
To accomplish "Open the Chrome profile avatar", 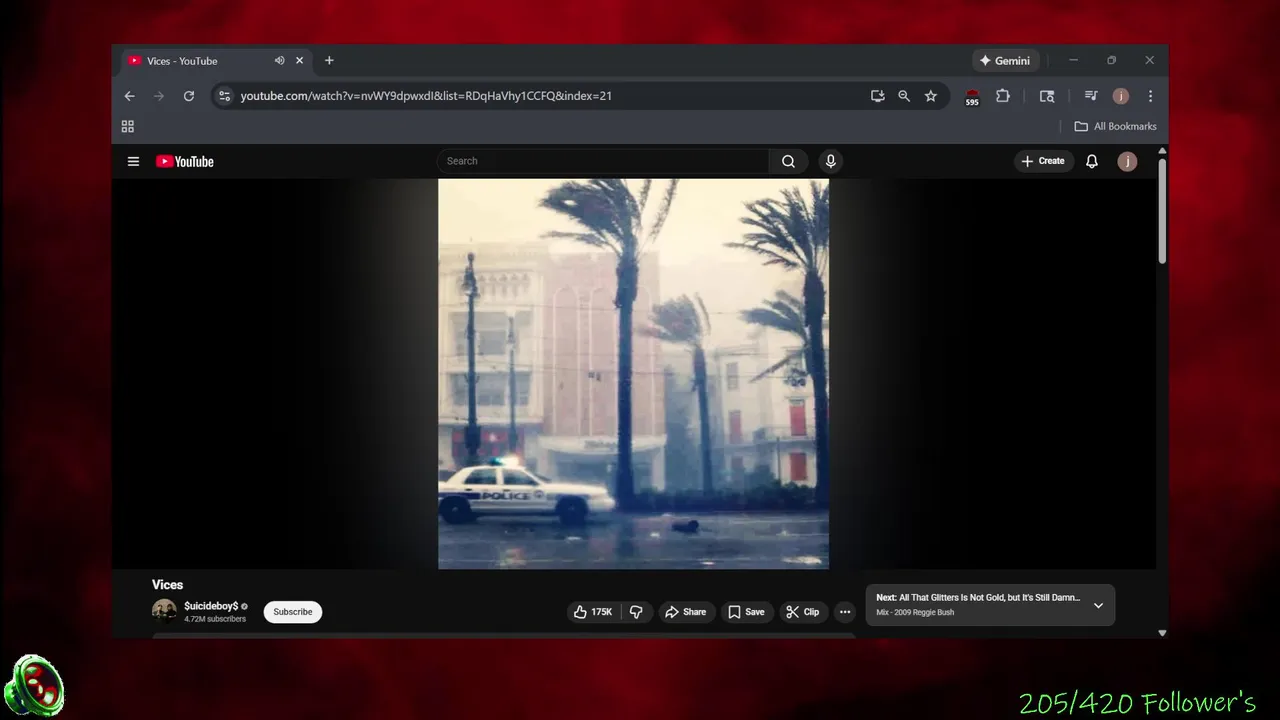I will point(1121,96).
